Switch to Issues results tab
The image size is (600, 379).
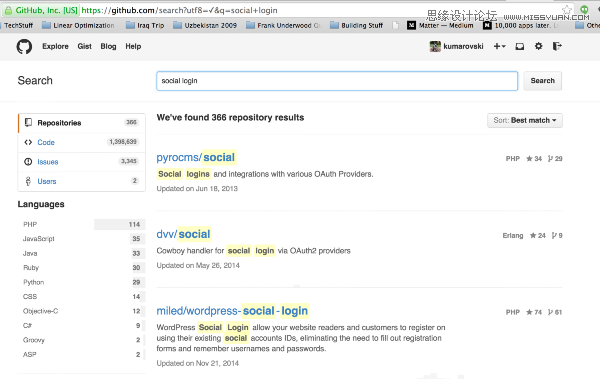click(x=82, y=162)
